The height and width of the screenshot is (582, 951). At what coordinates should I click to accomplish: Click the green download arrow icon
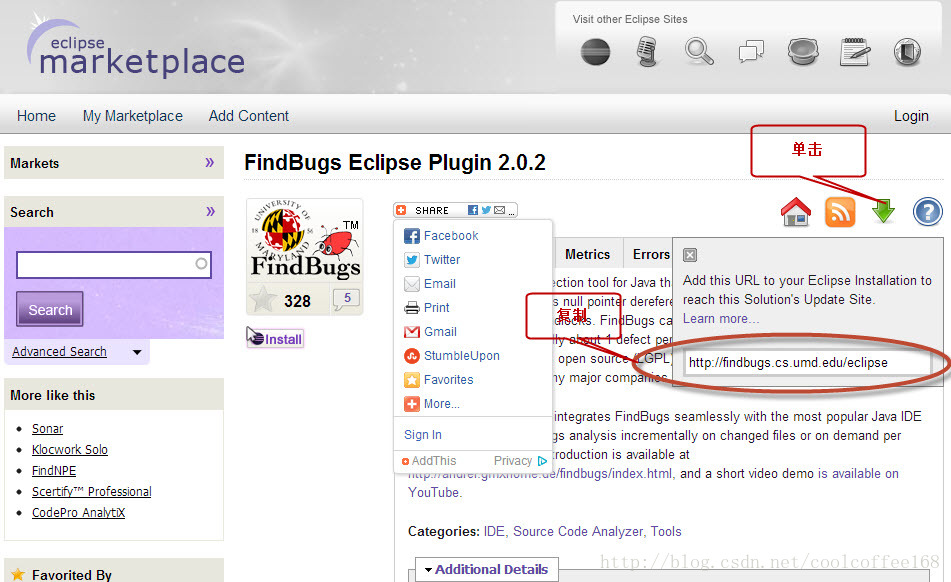pyautogui.click(x=883, y=212)
